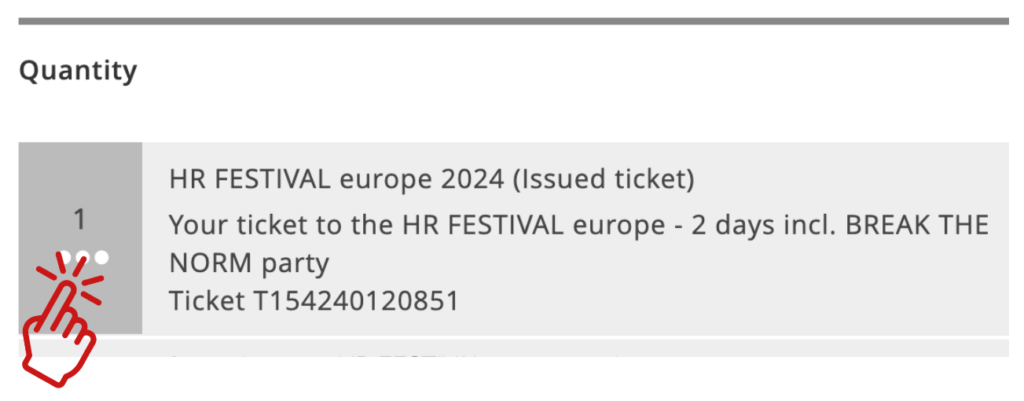This screenshot has height=401, width=1024.
Task: Click the (Issued ticket) status label
Action: 603,180
